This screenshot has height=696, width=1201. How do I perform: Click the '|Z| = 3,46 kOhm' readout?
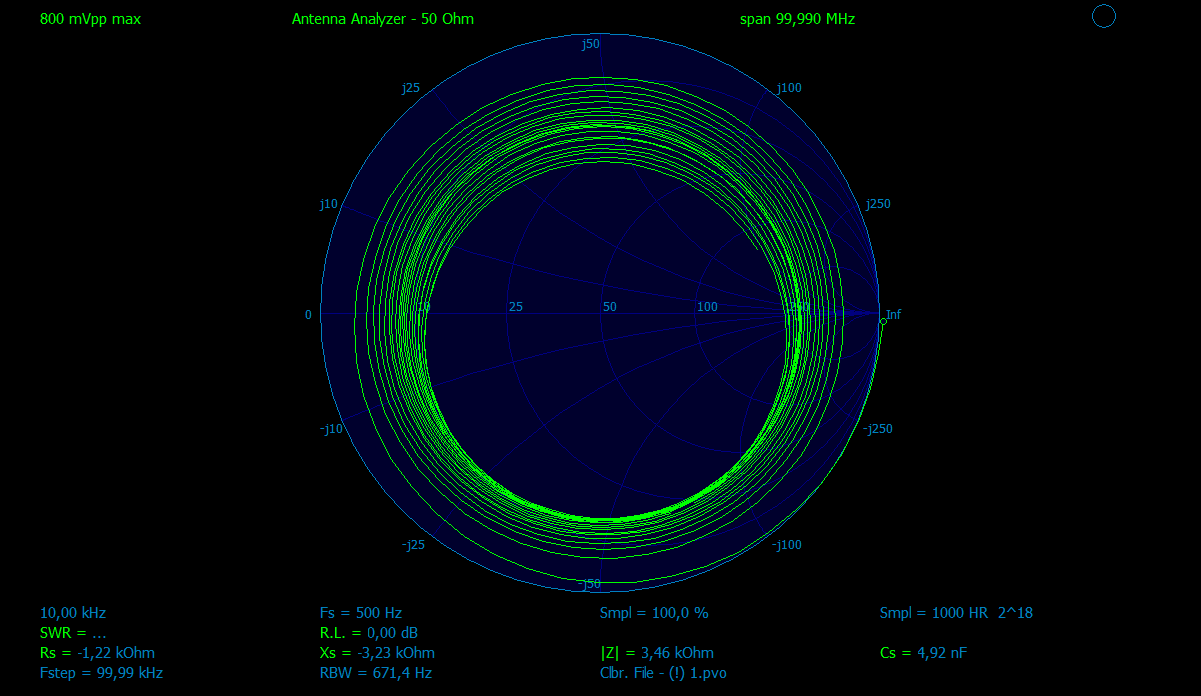[x=657, y=653]
